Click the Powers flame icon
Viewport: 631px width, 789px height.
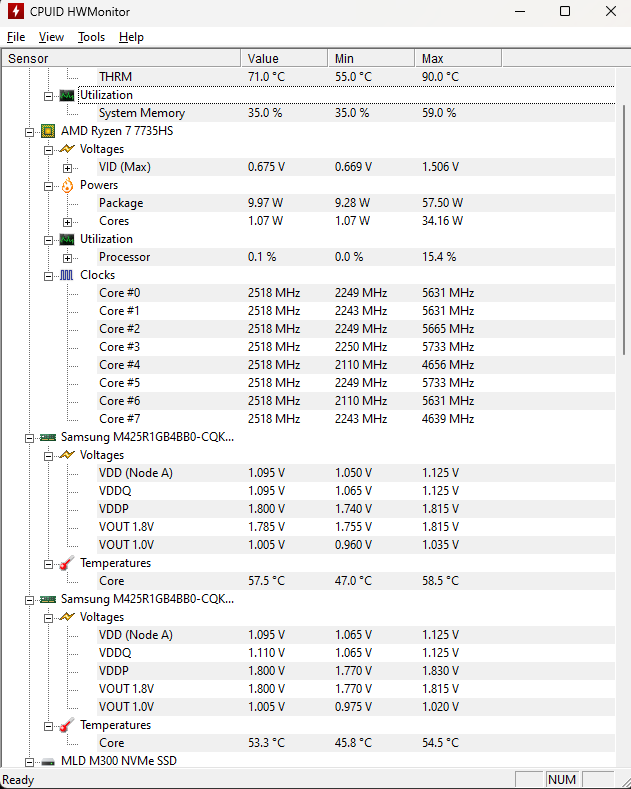click(67, 185)
